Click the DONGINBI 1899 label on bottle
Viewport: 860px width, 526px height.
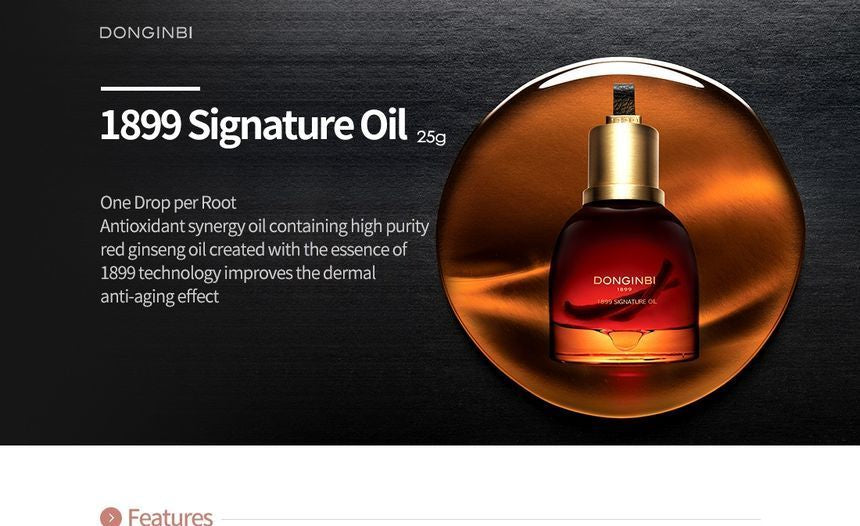(x=624, y=283)
